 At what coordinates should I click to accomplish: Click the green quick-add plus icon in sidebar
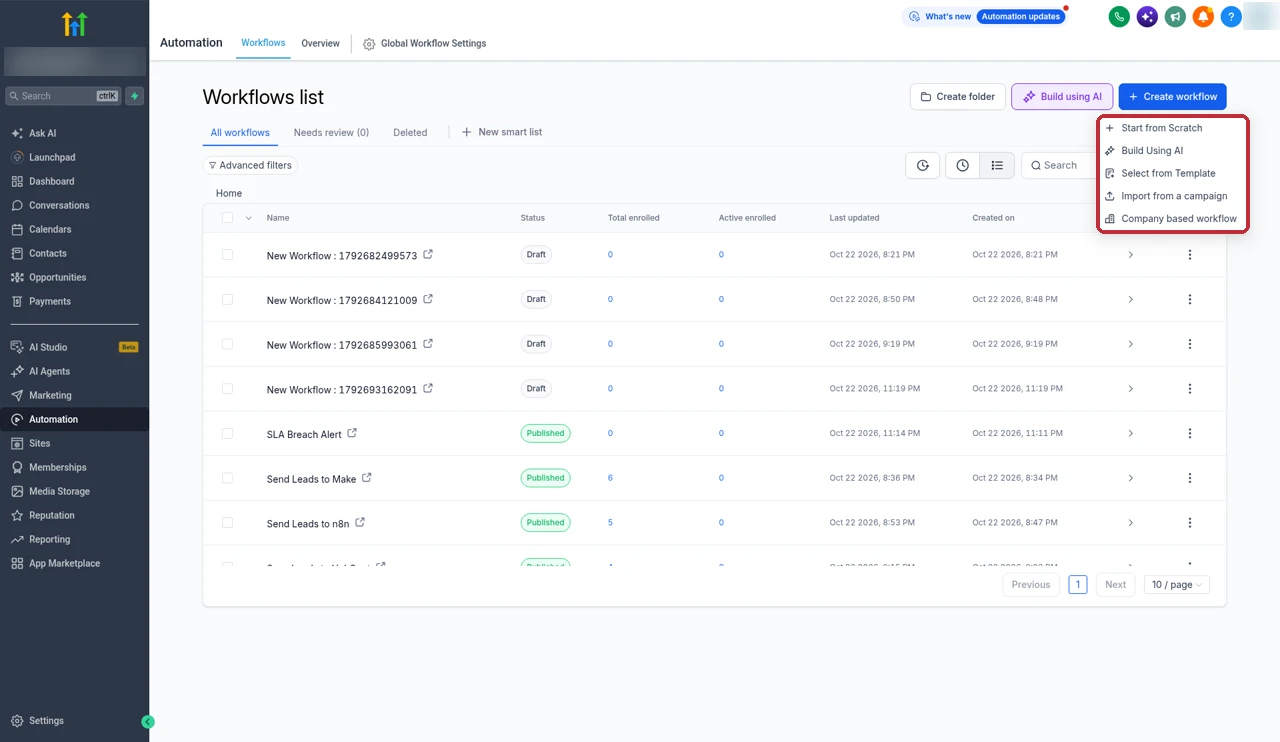[135, 96]
